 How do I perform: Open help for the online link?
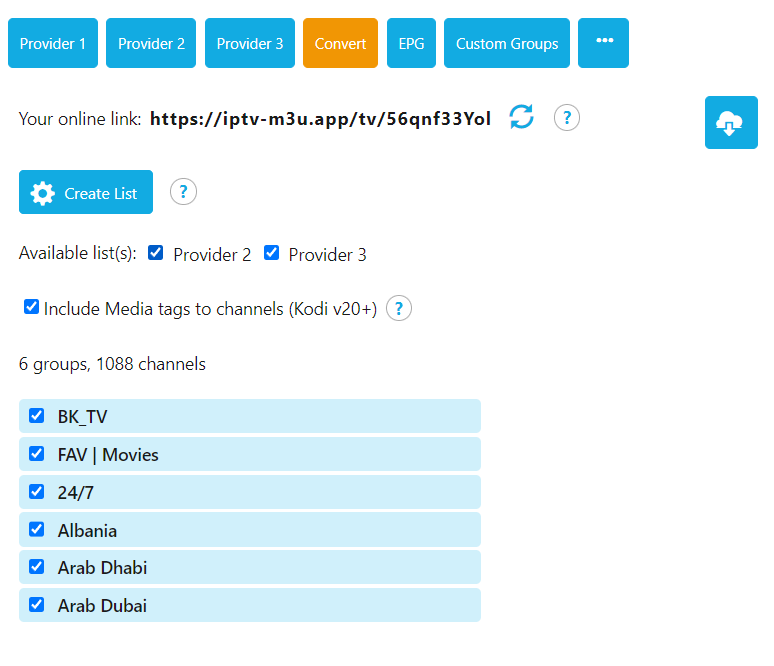567,118
